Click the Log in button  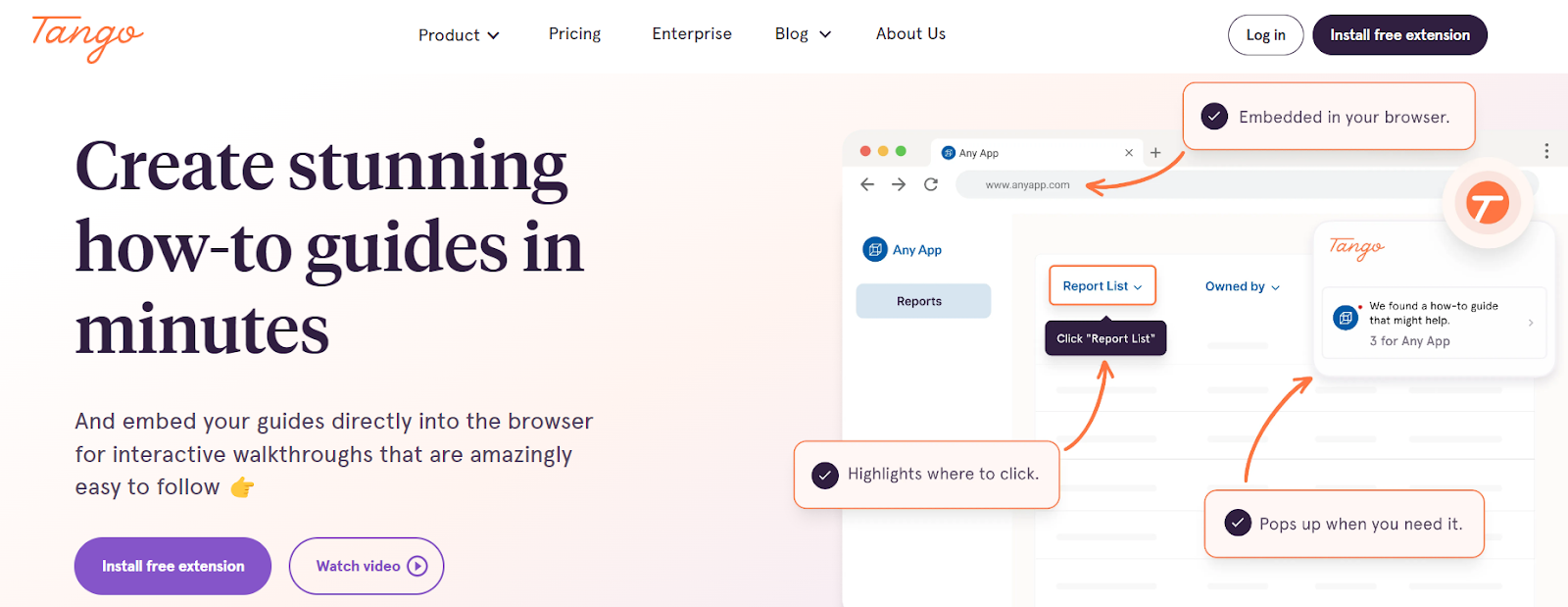(x=1265, y=35)
